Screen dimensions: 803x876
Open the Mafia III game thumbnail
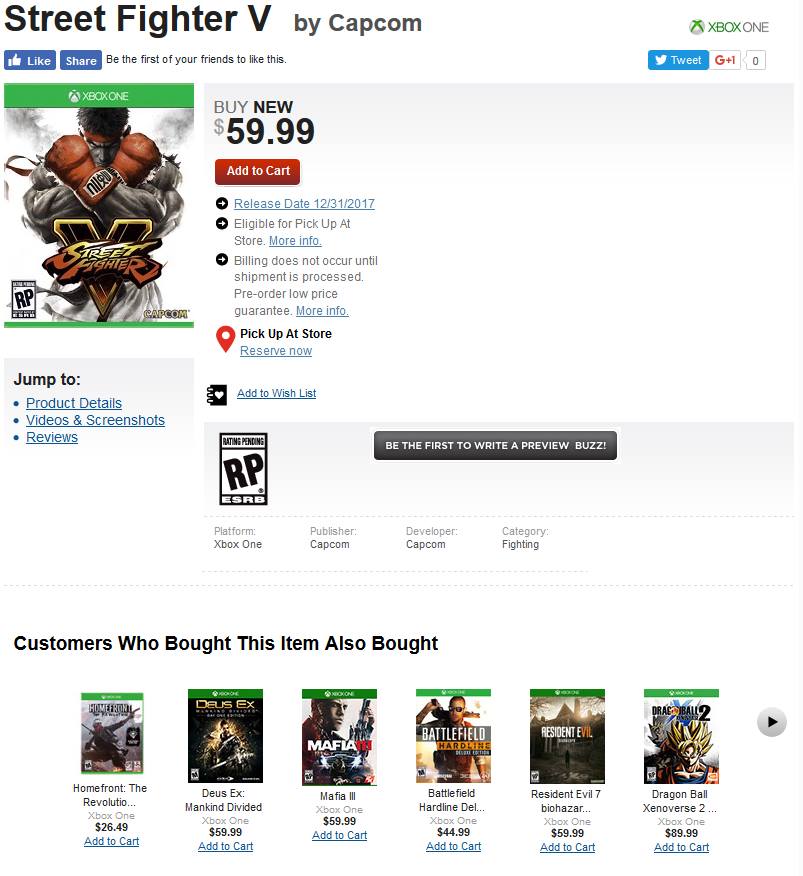click(x=339, y=737)
